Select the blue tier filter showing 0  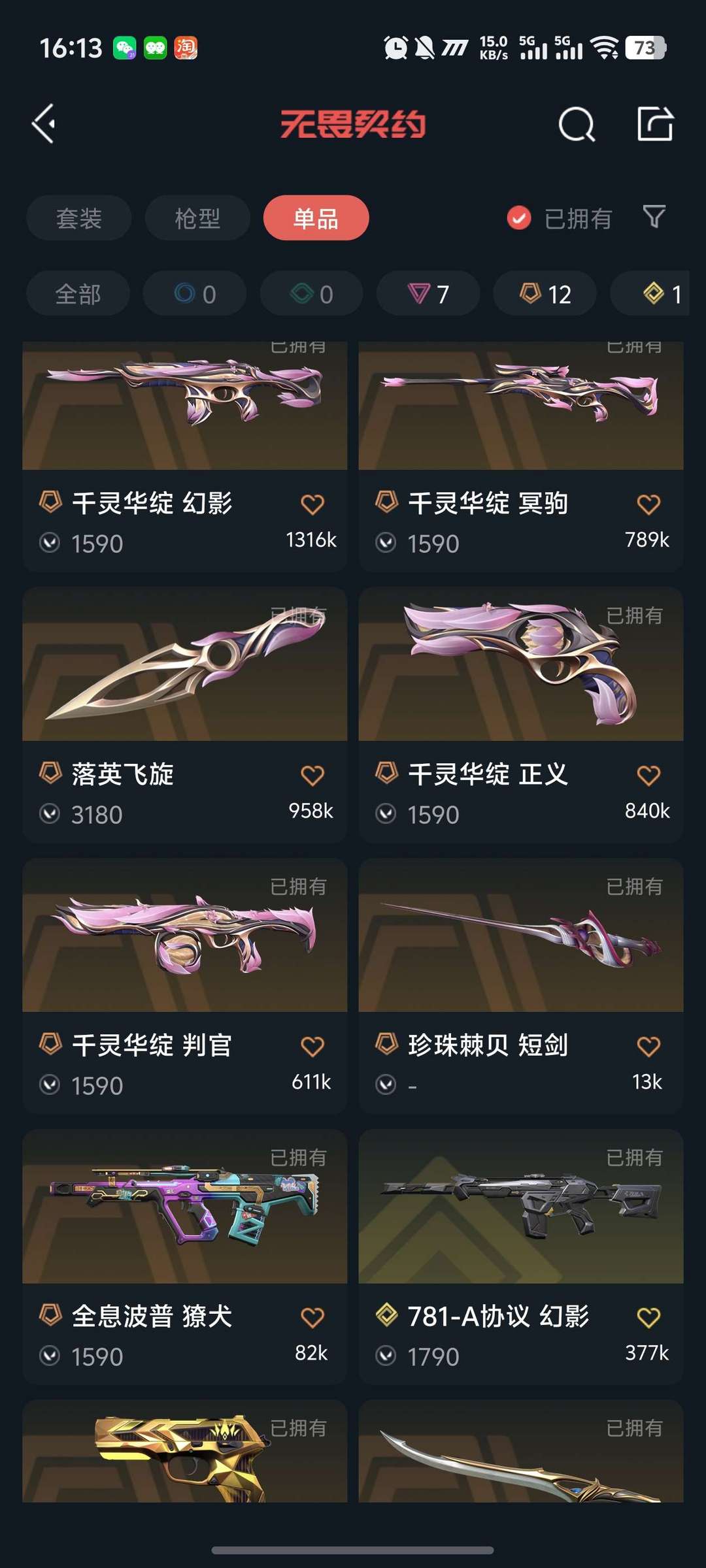195,293
